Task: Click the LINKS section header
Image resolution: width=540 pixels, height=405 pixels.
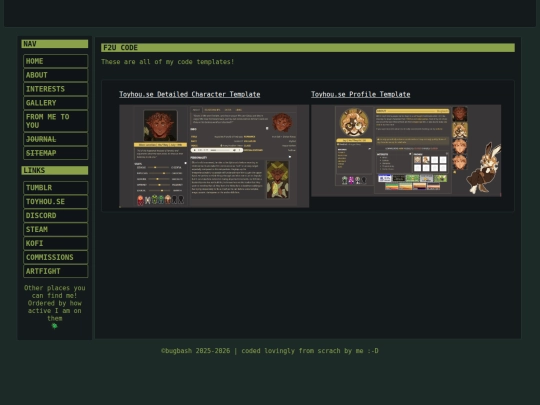Action: click(54, 170)
